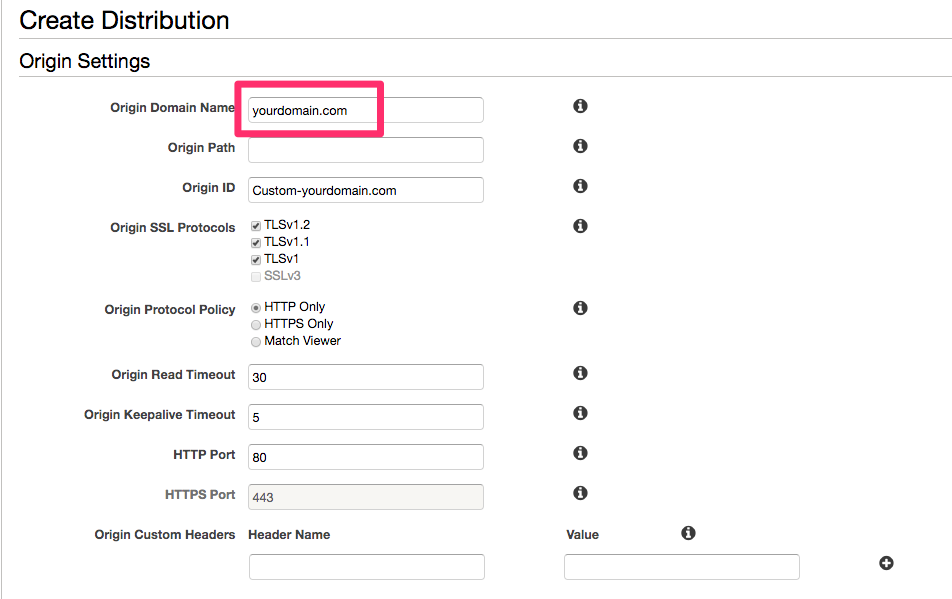Add another custom header with plus icon
The height and width of the screenshot is (599, 952).
pos(886,564)
